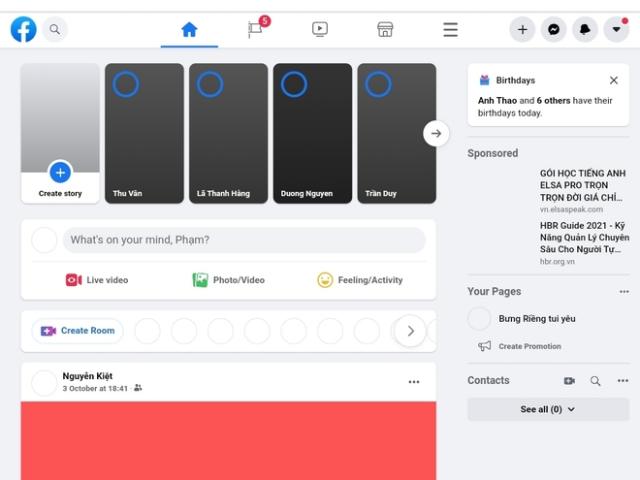Click the What's on your mind field
Viewport: 640px width, 480px height.
tap(244, 240)
